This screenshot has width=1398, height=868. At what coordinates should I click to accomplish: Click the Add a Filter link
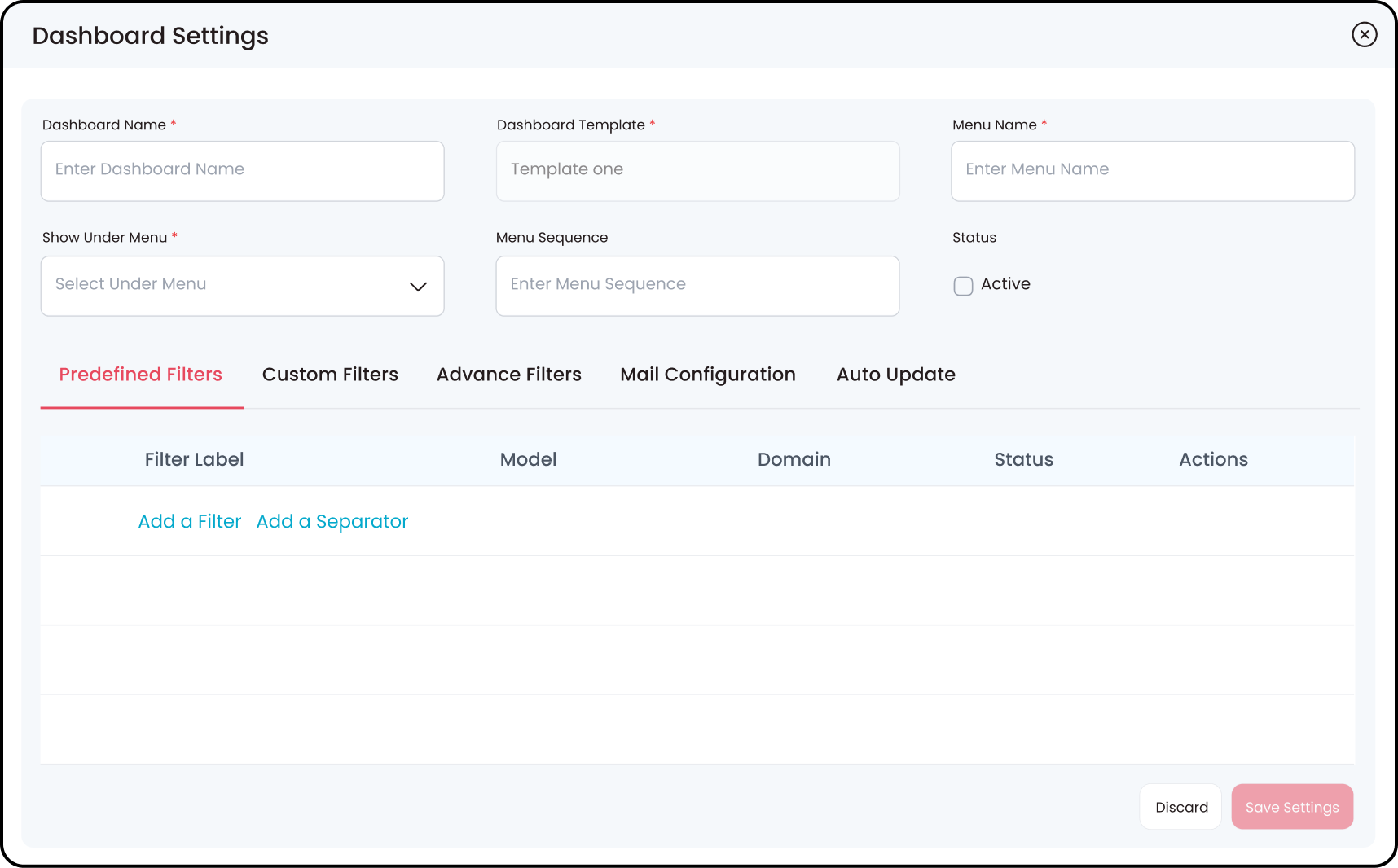tap(190, 522)
